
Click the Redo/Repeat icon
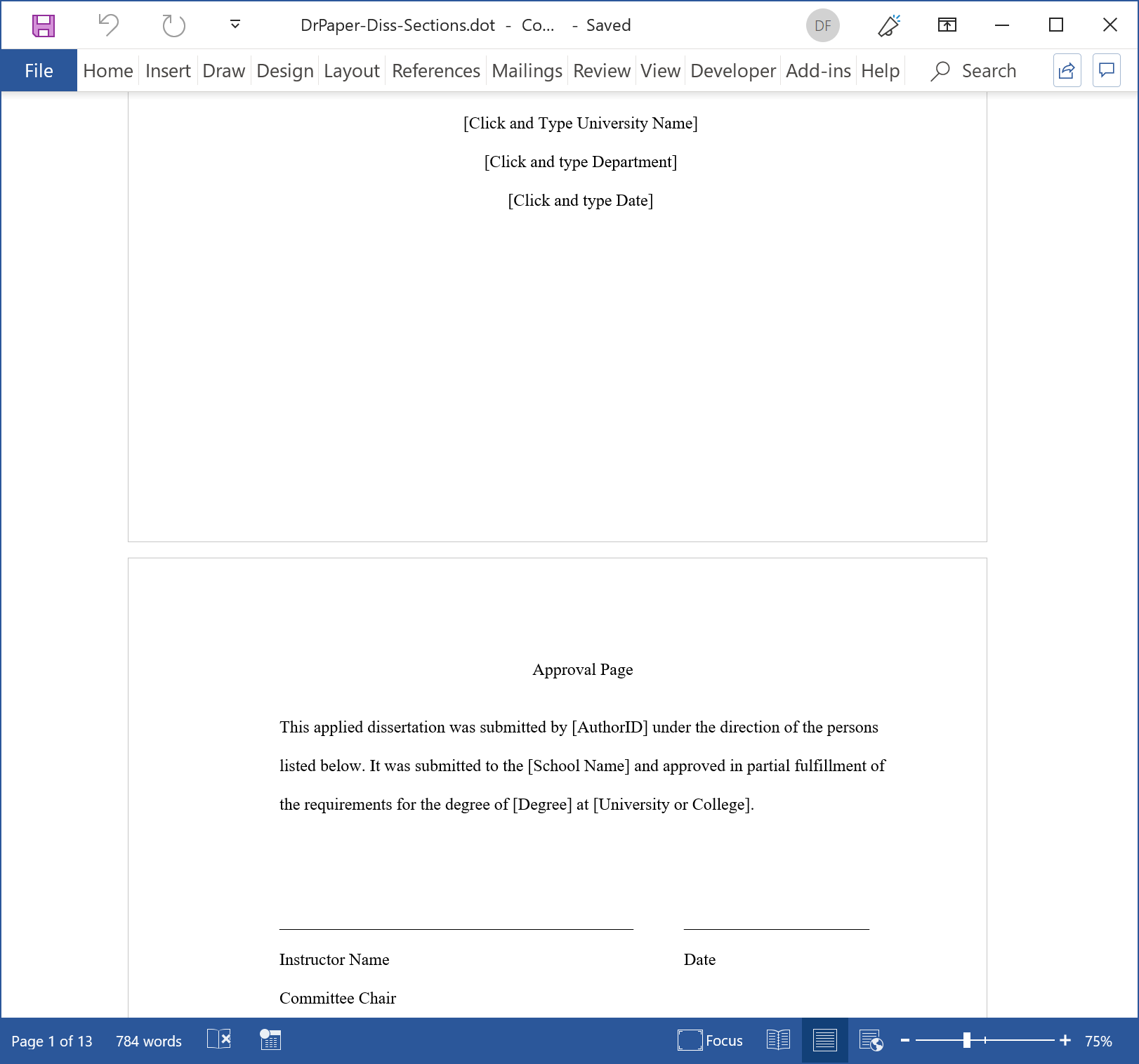pyautogui.click(x=173, y=26)
